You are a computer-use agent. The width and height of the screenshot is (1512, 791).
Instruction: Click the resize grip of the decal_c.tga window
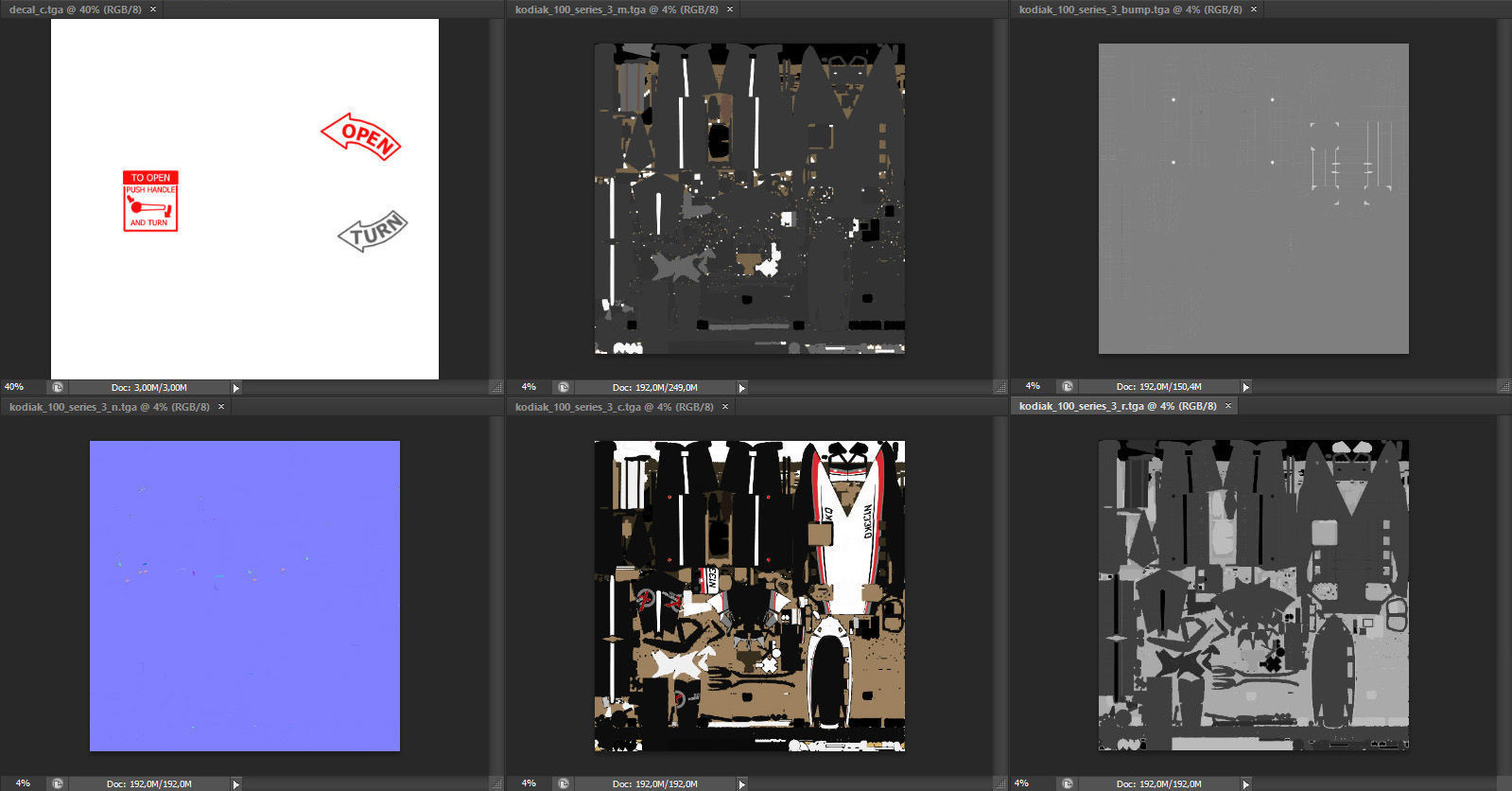496,387
